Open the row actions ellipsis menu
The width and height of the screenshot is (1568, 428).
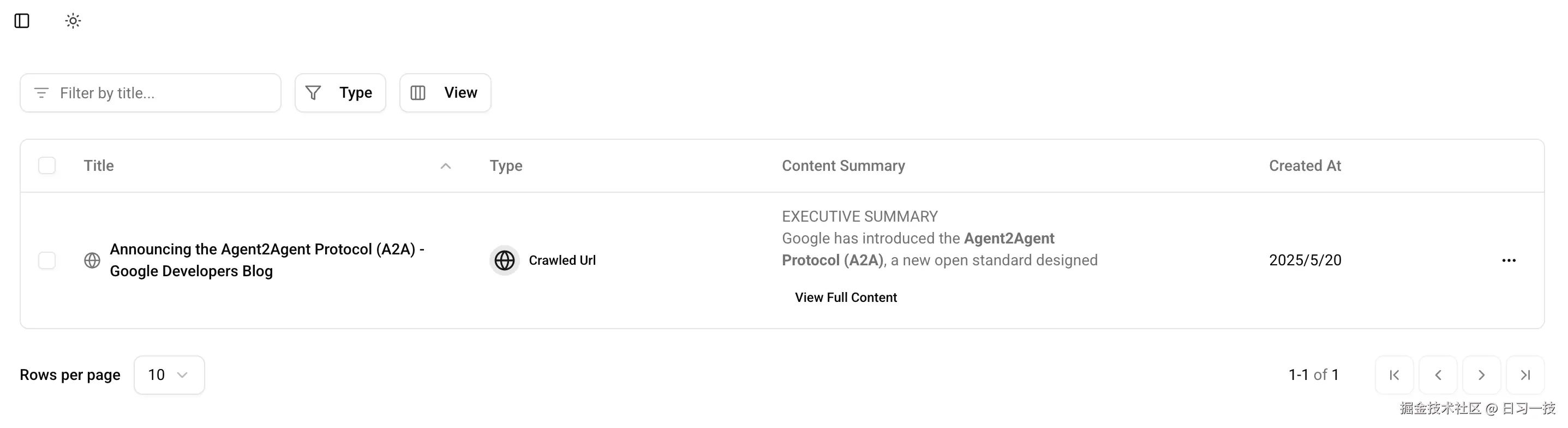coord(1509,260)
